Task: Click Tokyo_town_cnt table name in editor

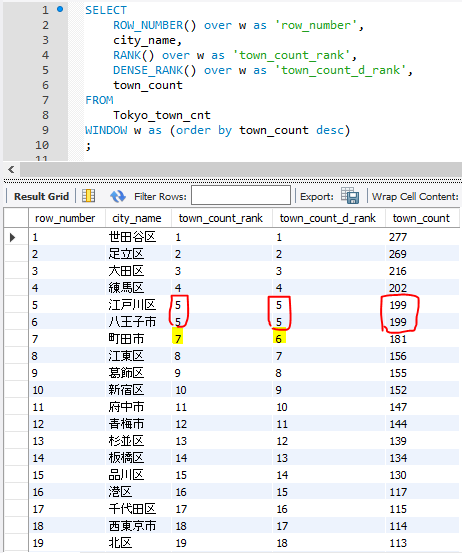Action: click(x=162, y=115)
